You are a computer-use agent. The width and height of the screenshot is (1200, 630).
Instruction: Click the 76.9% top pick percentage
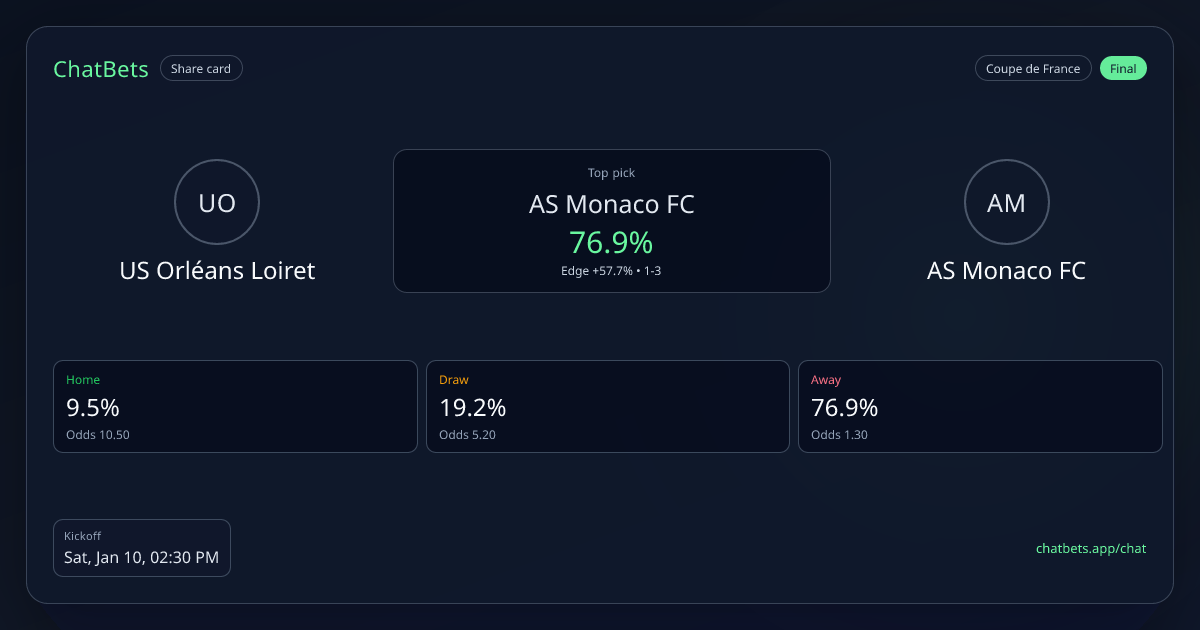tap(611, 243)
